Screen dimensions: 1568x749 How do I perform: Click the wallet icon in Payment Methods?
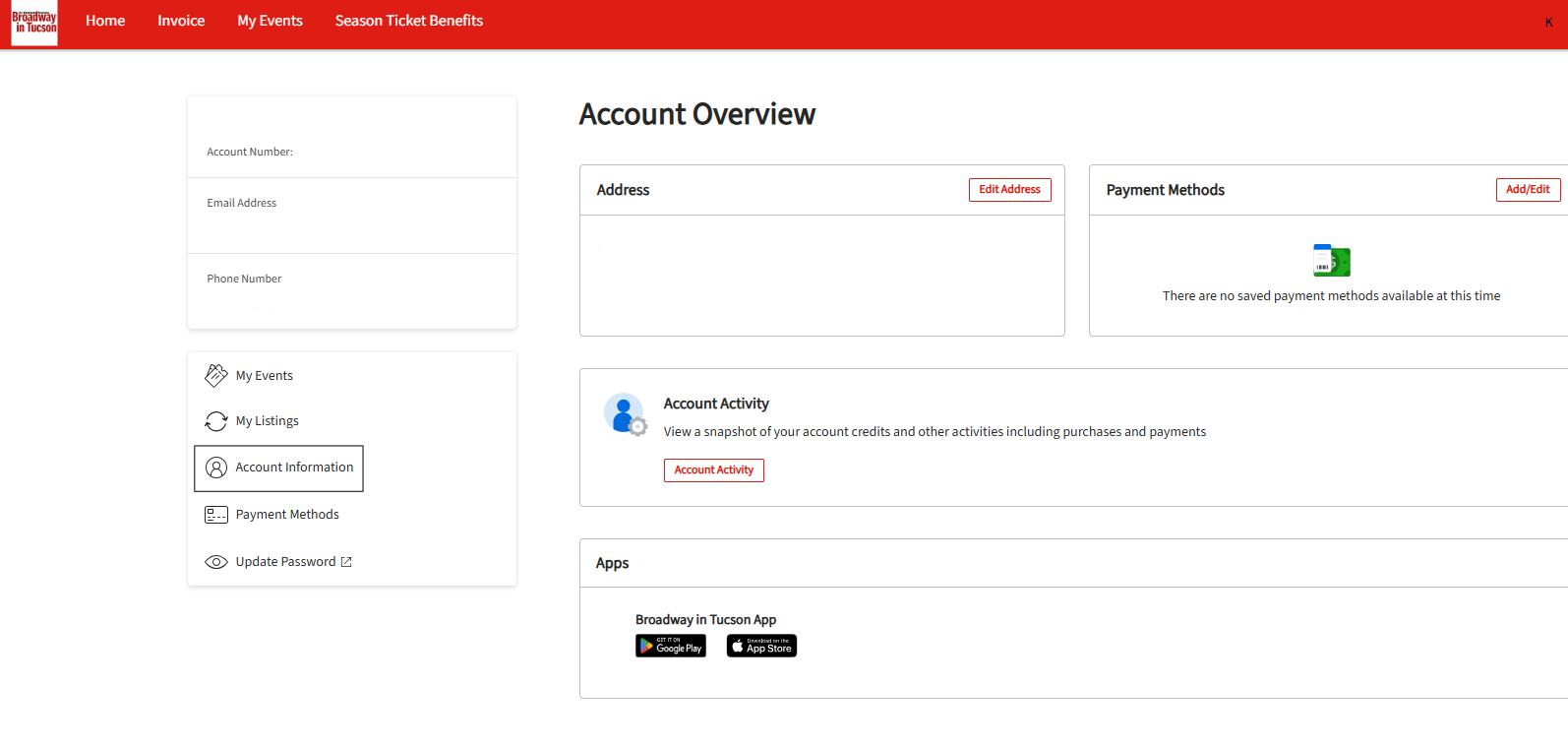pyautogui.click(x=1332, y=261)
